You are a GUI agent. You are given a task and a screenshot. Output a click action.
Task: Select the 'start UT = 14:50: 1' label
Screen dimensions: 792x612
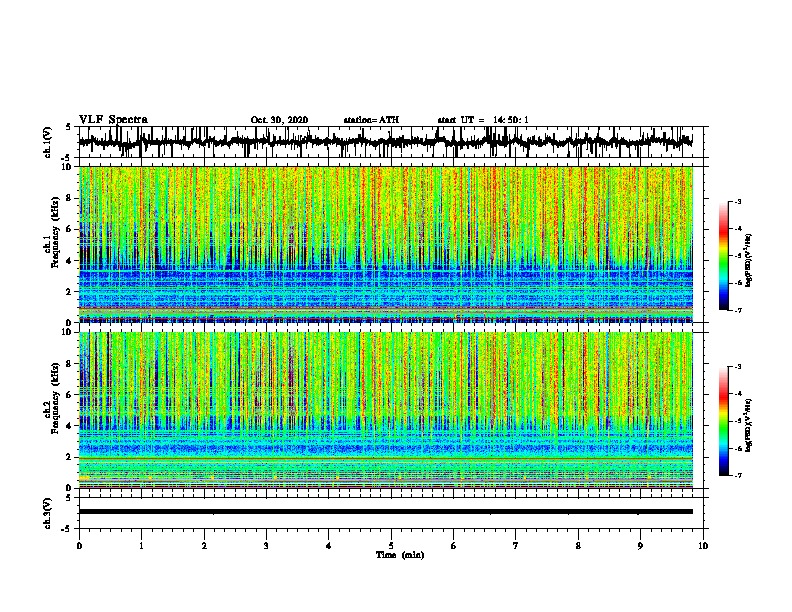(483, 120)
